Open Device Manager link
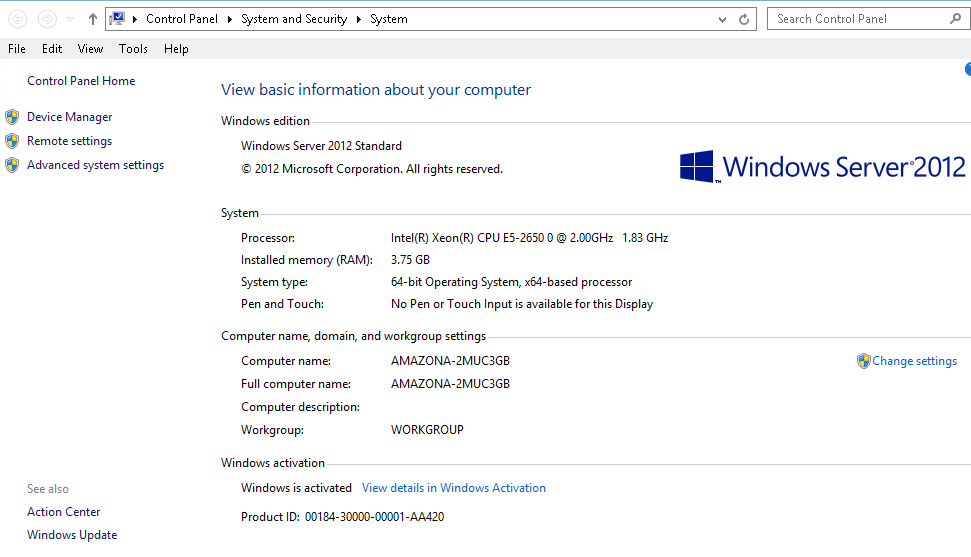The height and width of the screenshot is (557, 971). point(69,117)
